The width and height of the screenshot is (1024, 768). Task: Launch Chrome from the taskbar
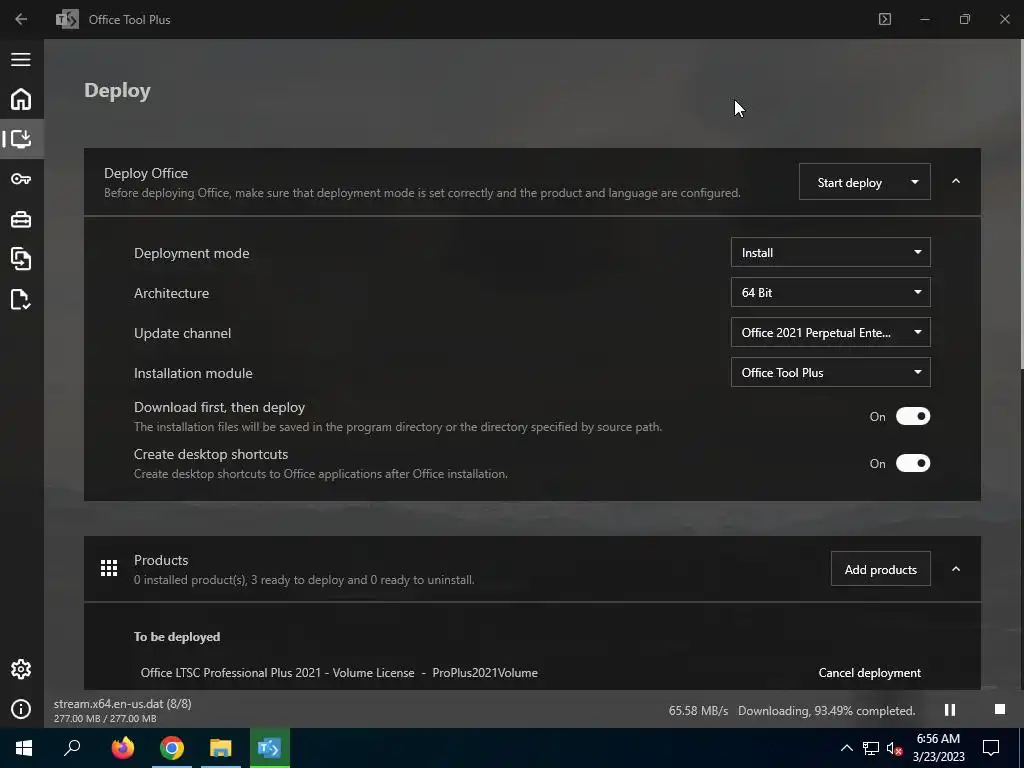click(x=172, y=748)
